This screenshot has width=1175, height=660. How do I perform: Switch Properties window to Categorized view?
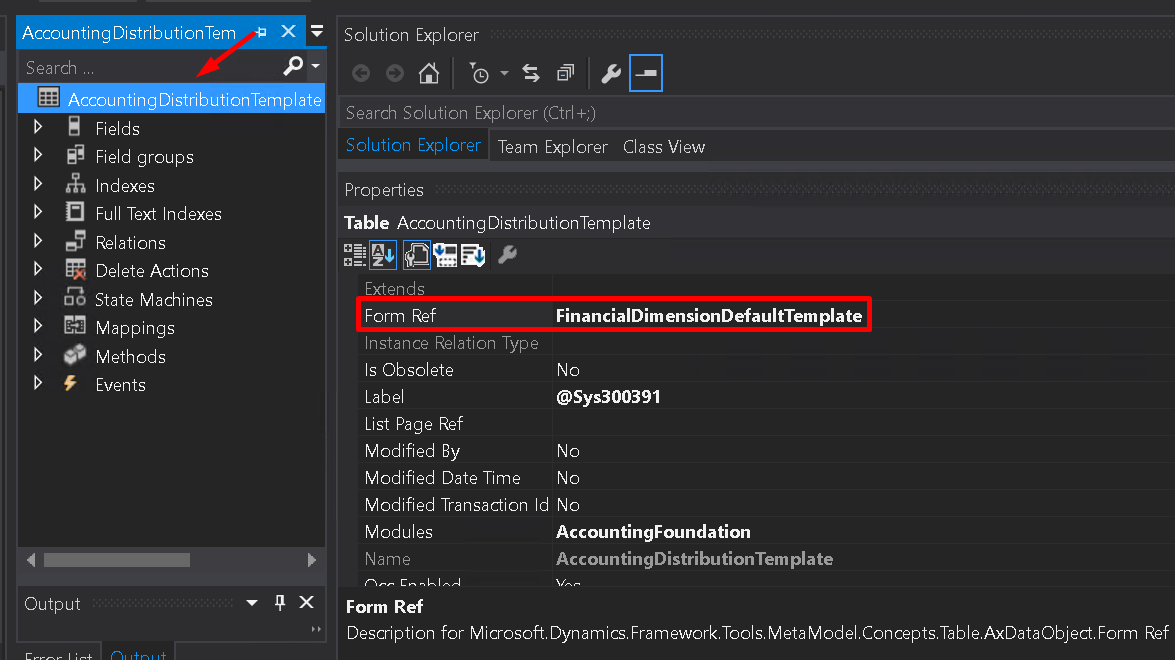pyautogui.click(x=354, y=254)
